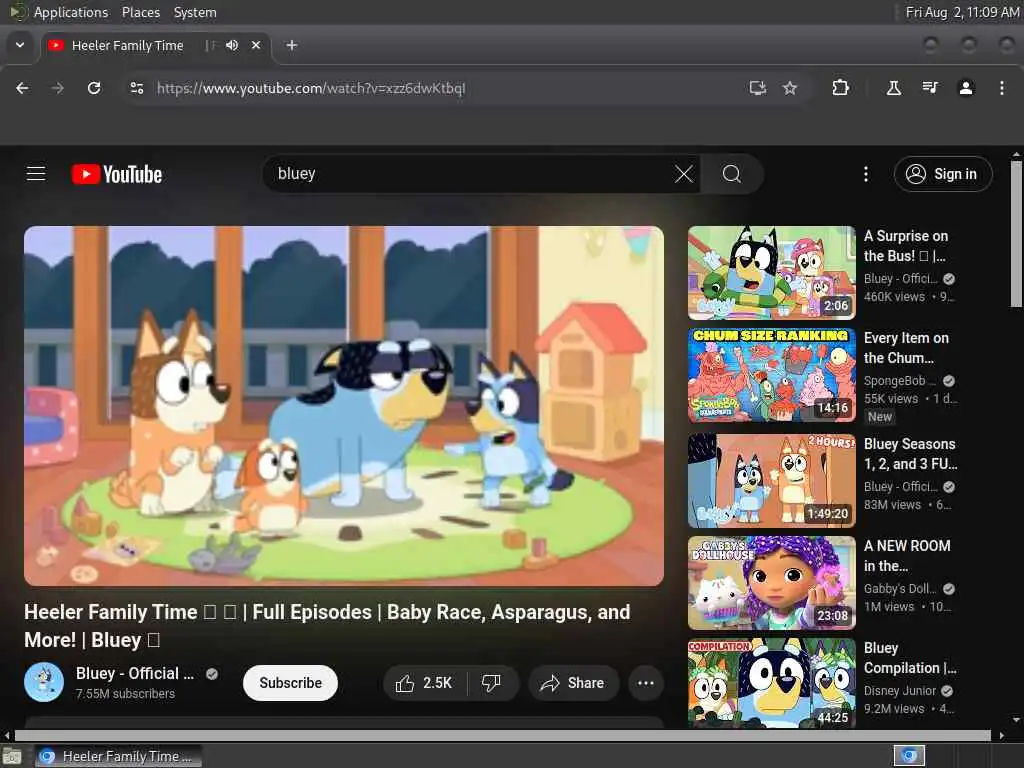Click scrollbar right arrow at bottom
The height and width of the screenshot is (768, 1024).
click(x=1002, y=735)
